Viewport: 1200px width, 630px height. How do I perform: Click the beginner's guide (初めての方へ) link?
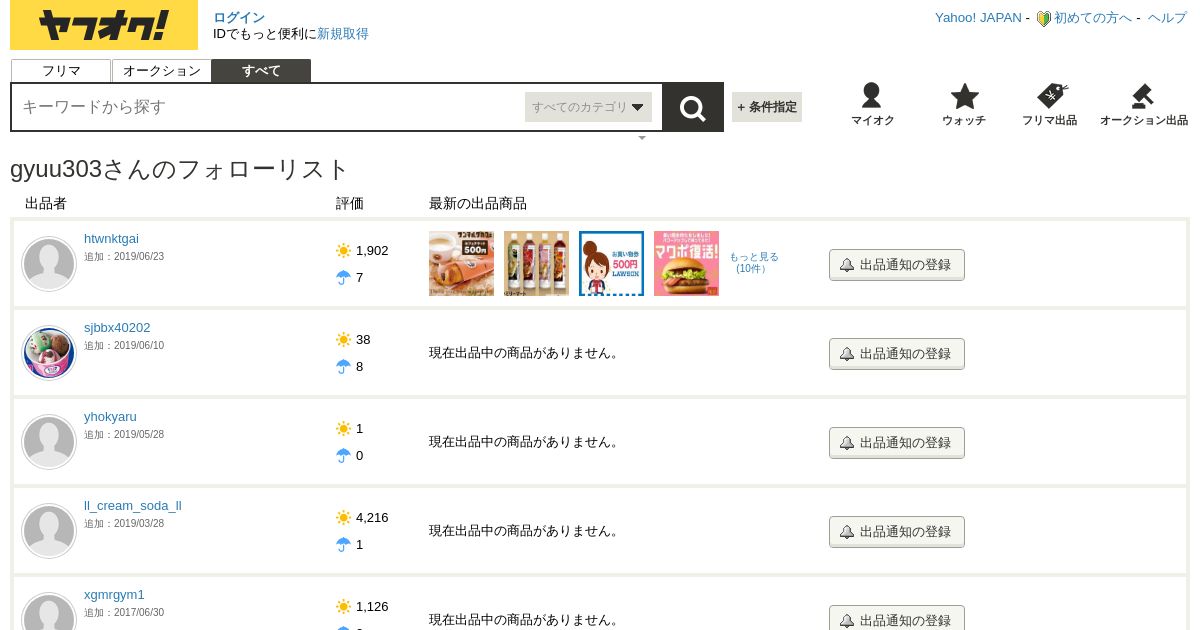coord(1092,18)
